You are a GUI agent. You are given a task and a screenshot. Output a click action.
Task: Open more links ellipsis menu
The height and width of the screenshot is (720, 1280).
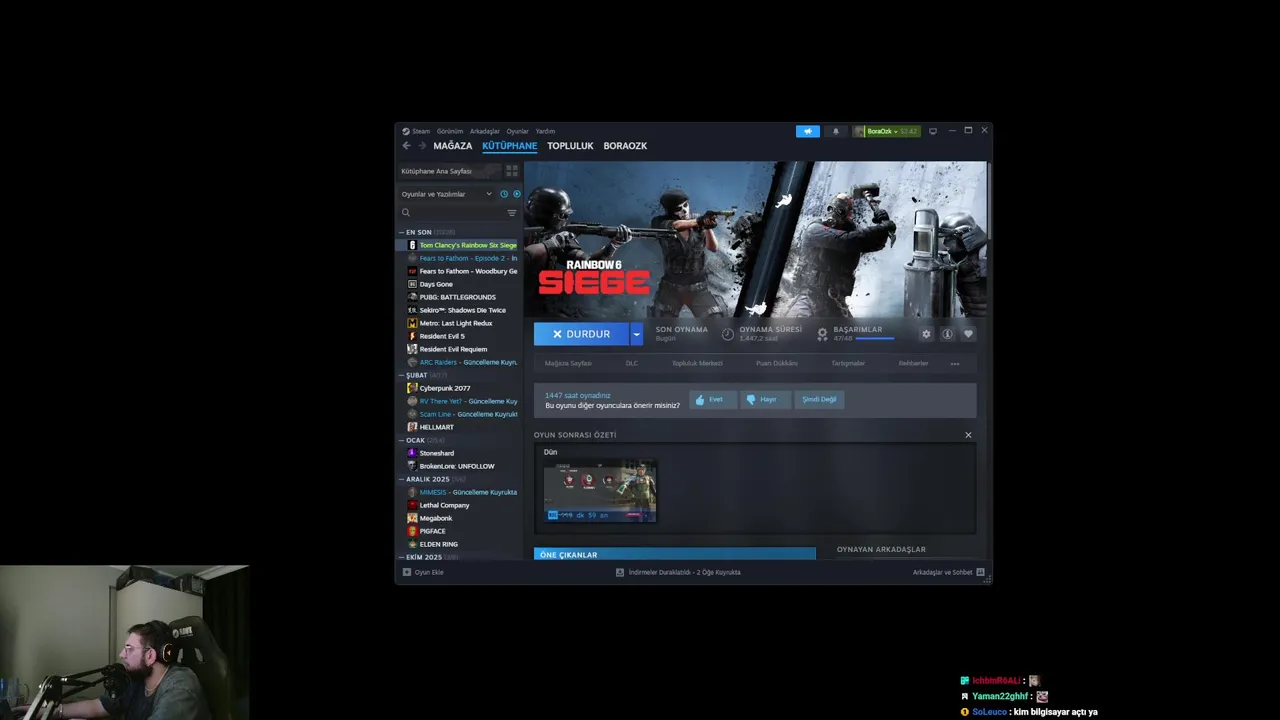(955, 363)
